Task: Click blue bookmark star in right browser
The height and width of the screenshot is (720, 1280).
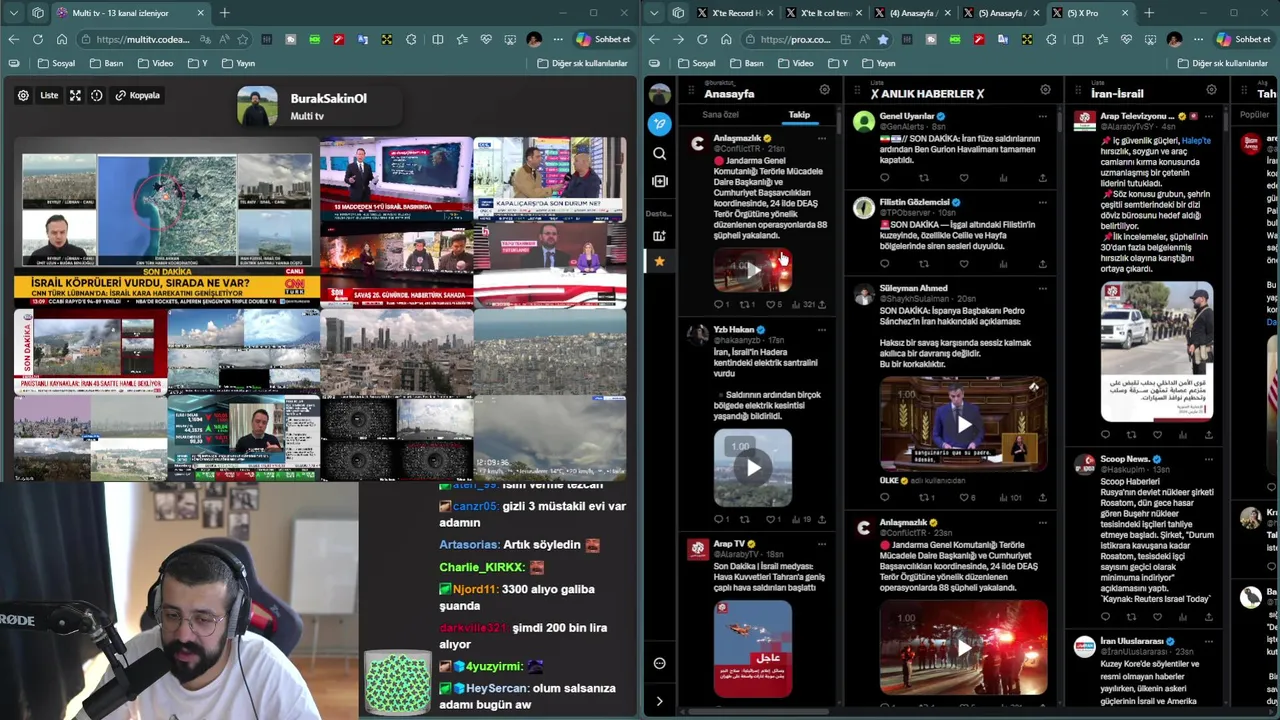Action: point(882,39)
